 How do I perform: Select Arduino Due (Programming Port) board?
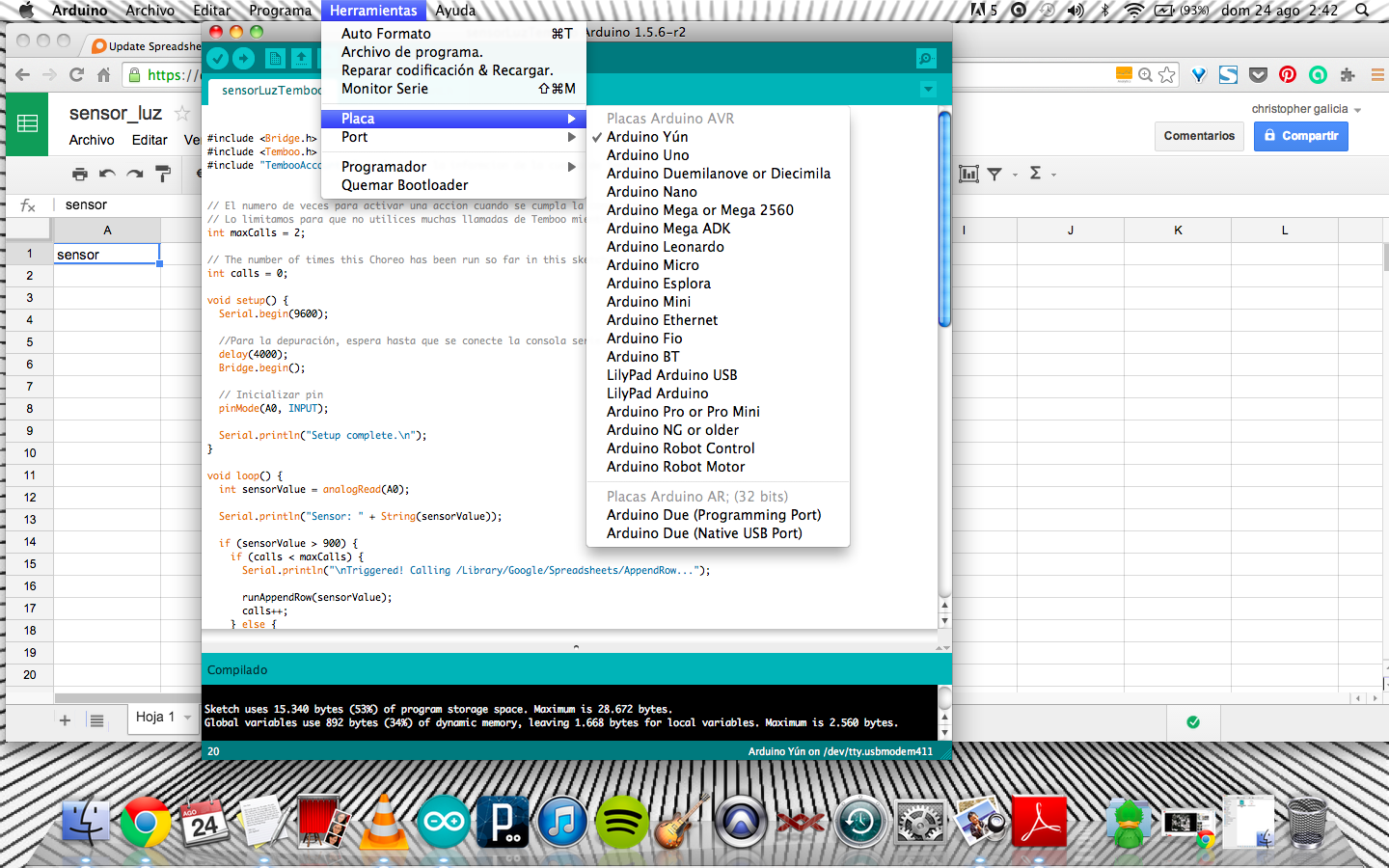[x=718, y=515]
